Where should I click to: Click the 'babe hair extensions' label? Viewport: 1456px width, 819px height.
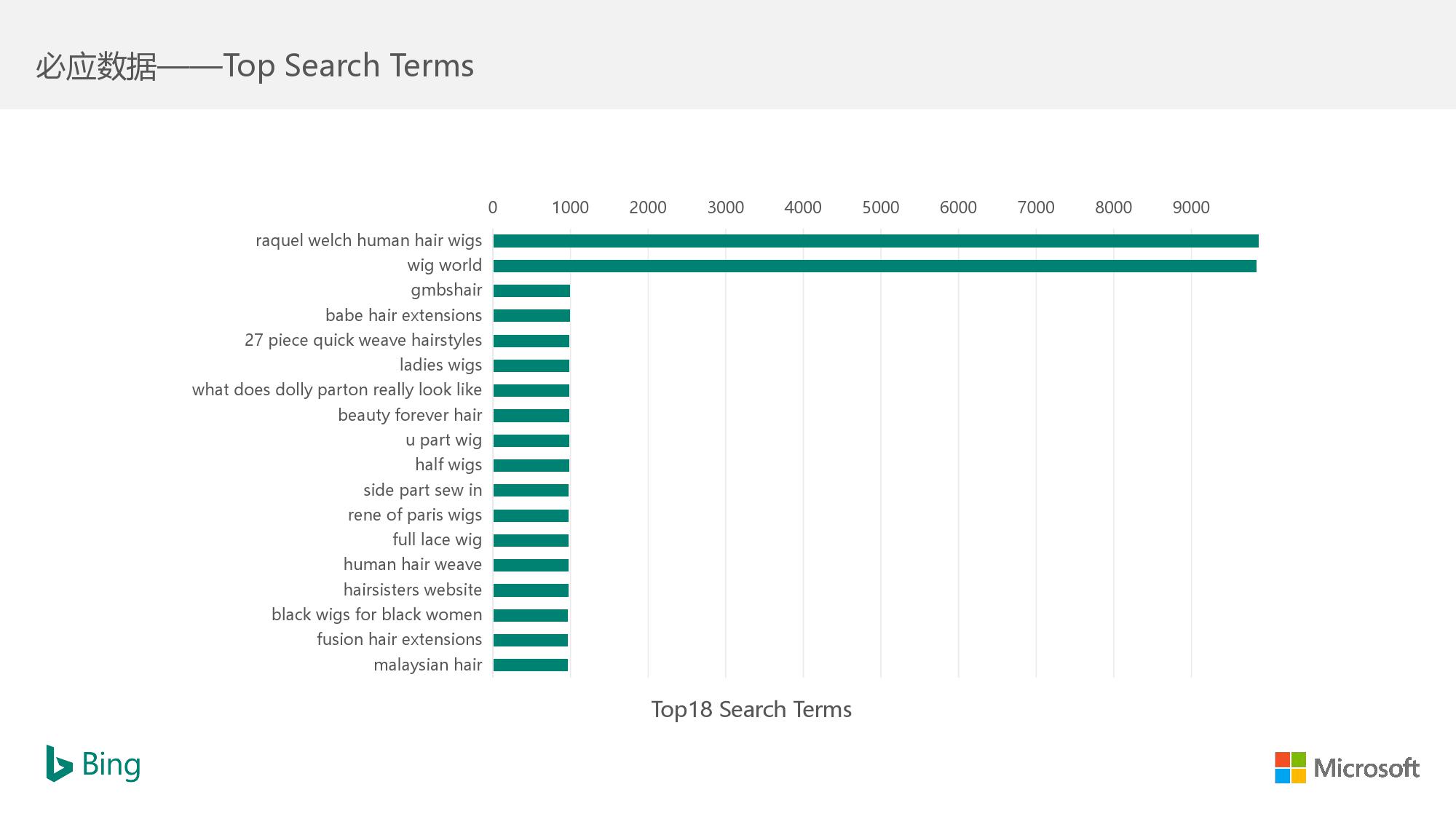click(x=403, y=315)
